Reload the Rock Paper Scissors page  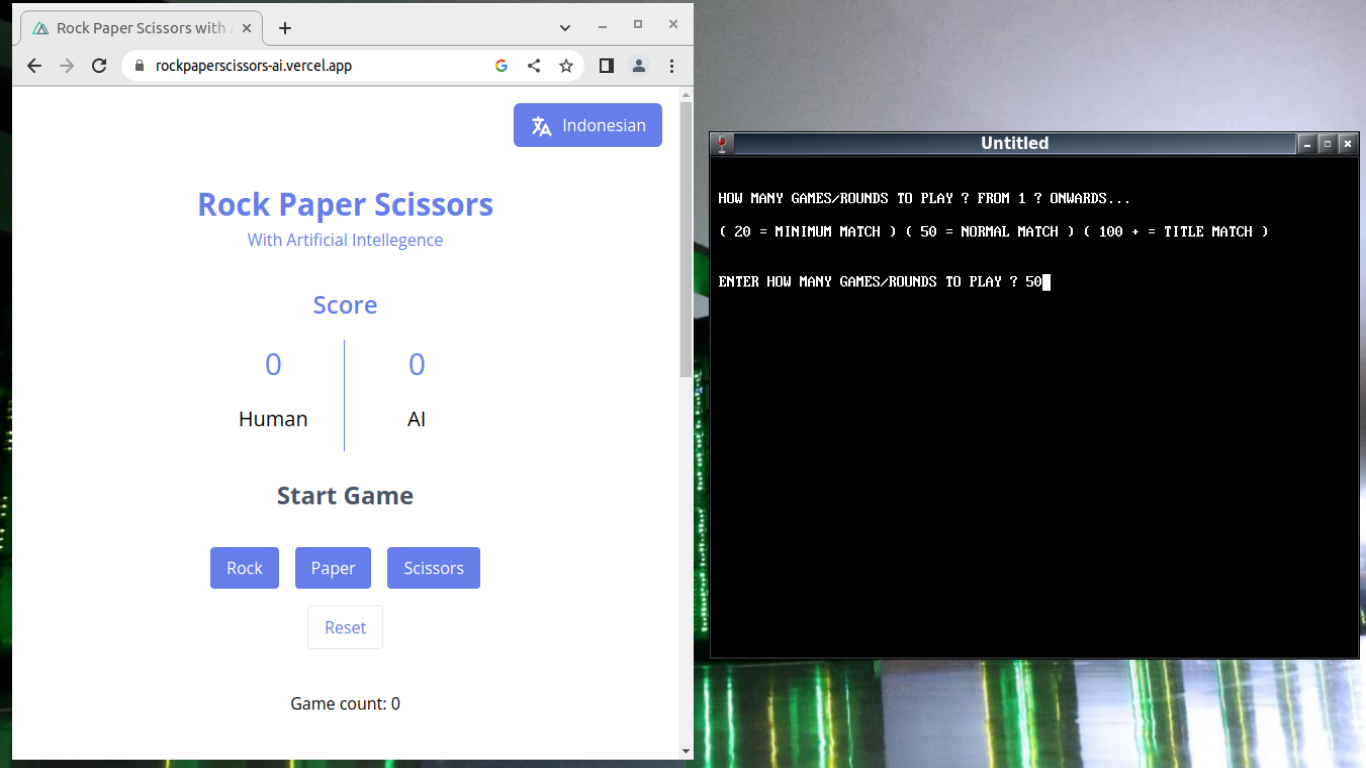click(99, 66)
